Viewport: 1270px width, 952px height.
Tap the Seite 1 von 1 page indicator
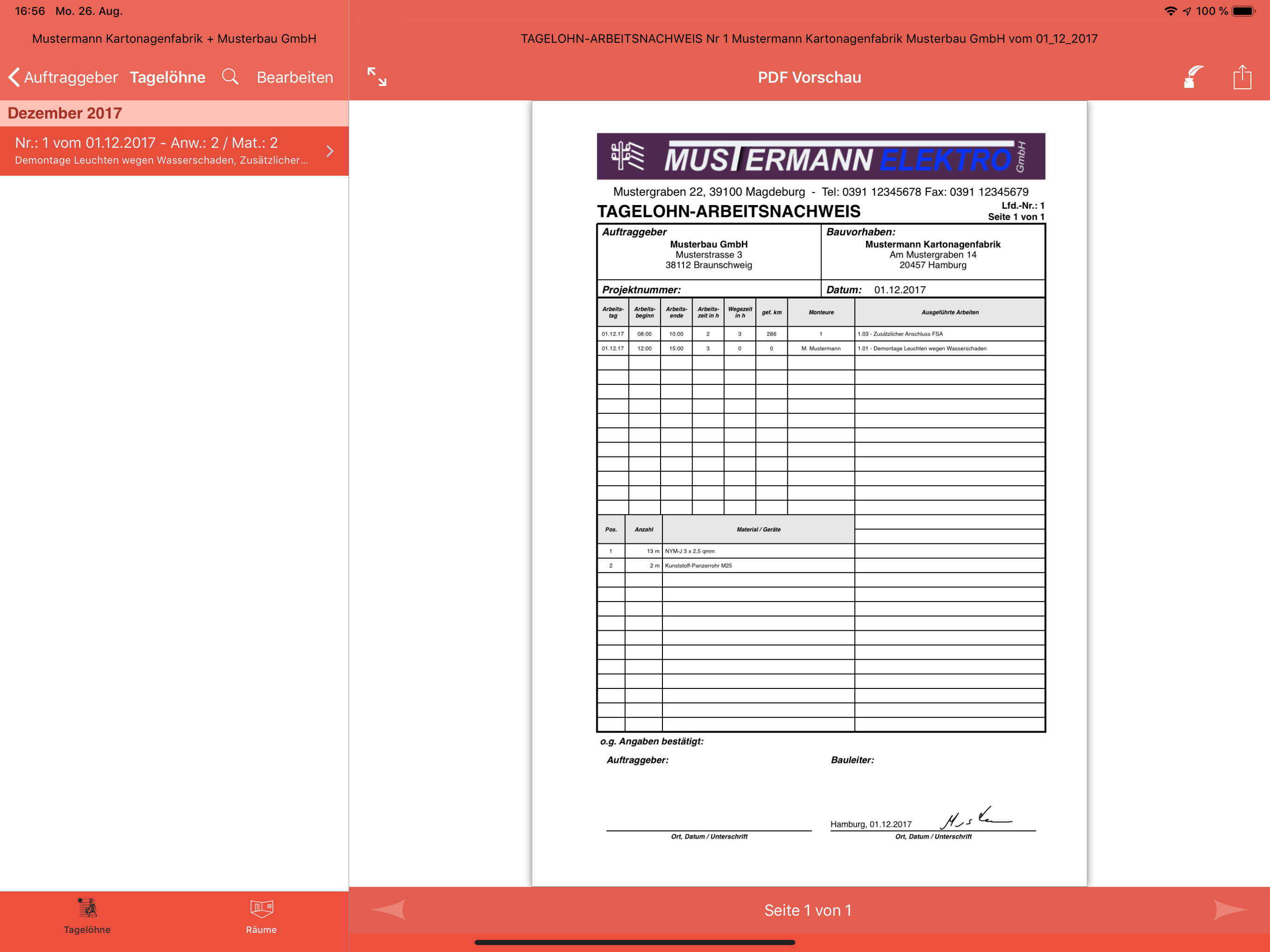[x=808, y=910]
